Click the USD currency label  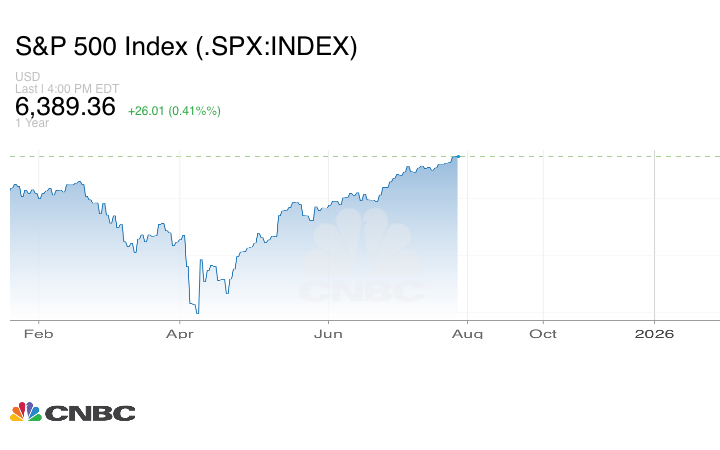27,77
